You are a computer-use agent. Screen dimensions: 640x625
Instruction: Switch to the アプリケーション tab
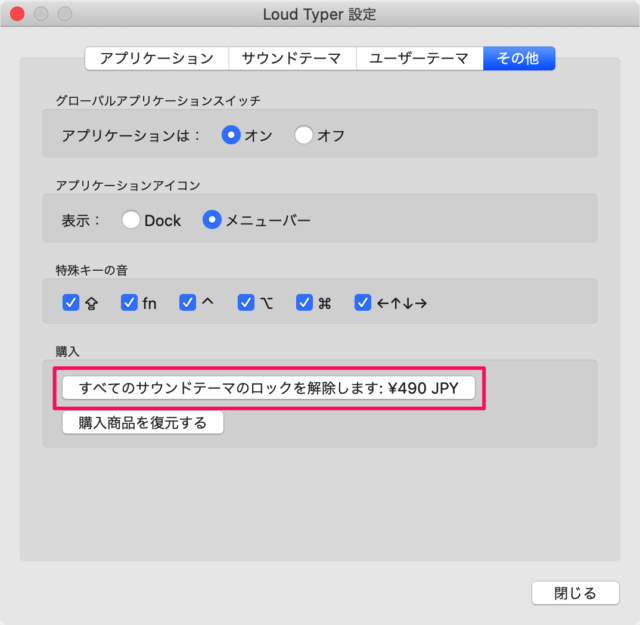coord(157,58)
